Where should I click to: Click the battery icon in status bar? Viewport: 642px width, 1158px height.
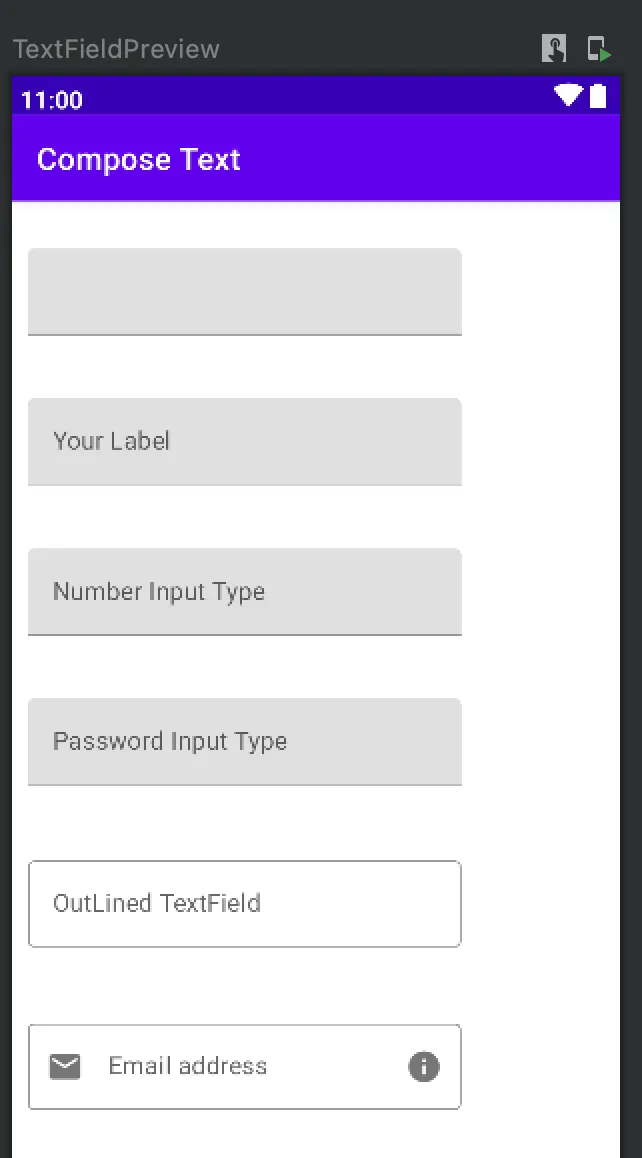click(598, 96)
